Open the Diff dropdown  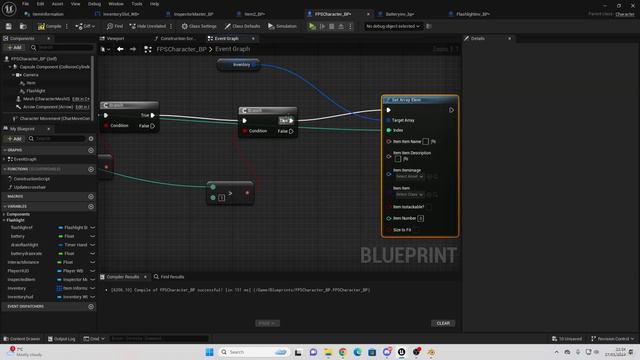[85, 26]
